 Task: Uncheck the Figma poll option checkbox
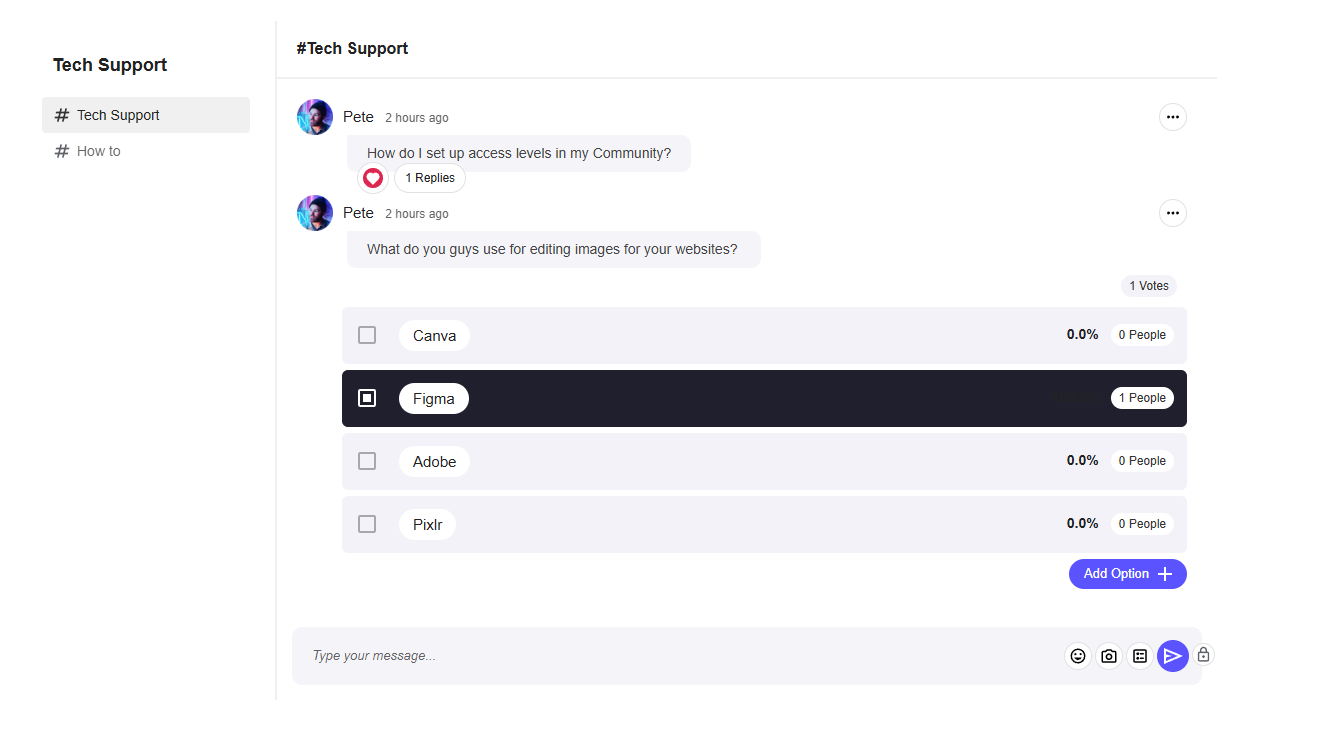[x=367, y=398]
